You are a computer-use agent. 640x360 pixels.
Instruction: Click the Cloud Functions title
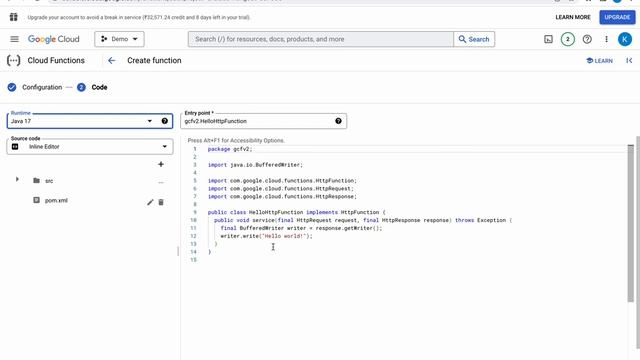(56, 60)
